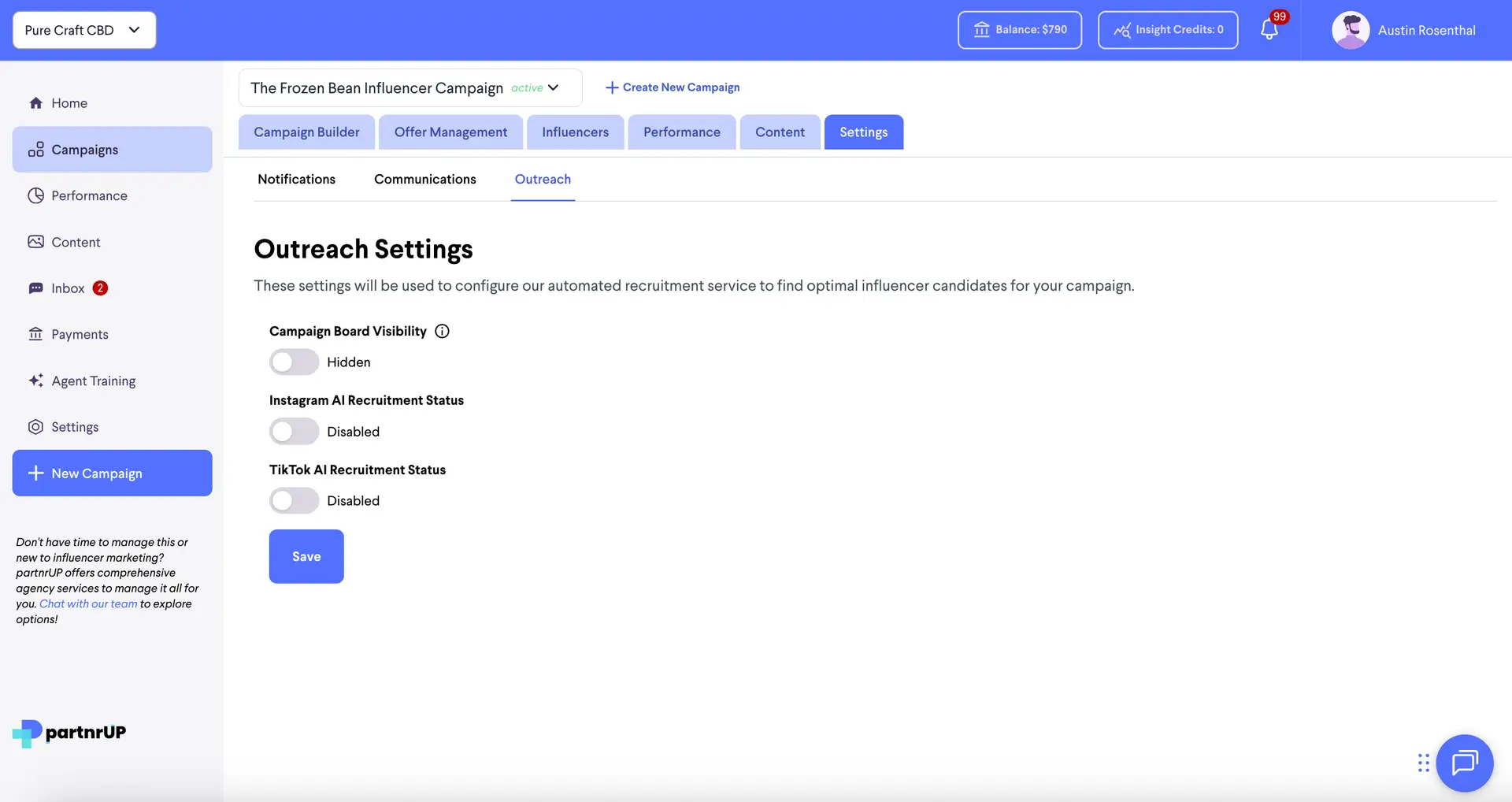Open the chat support bubble icon
This screenshot has width=1512, height=802.
coord(1464,763)
